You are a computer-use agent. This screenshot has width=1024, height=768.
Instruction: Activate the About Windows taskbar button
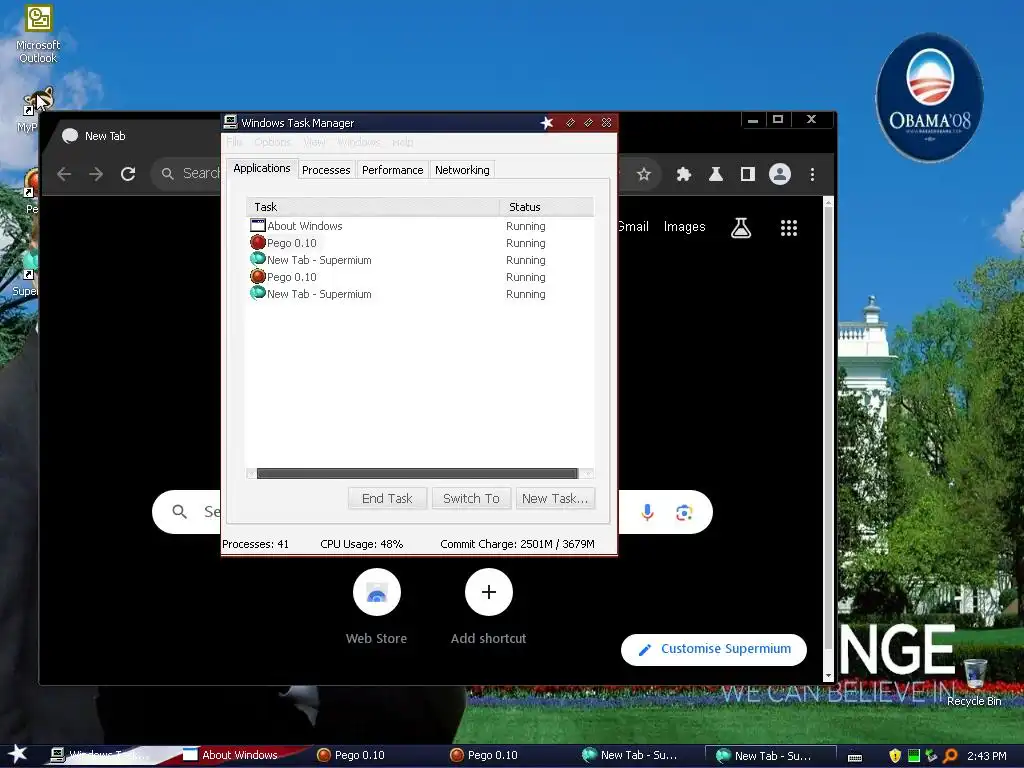(239, 755)
